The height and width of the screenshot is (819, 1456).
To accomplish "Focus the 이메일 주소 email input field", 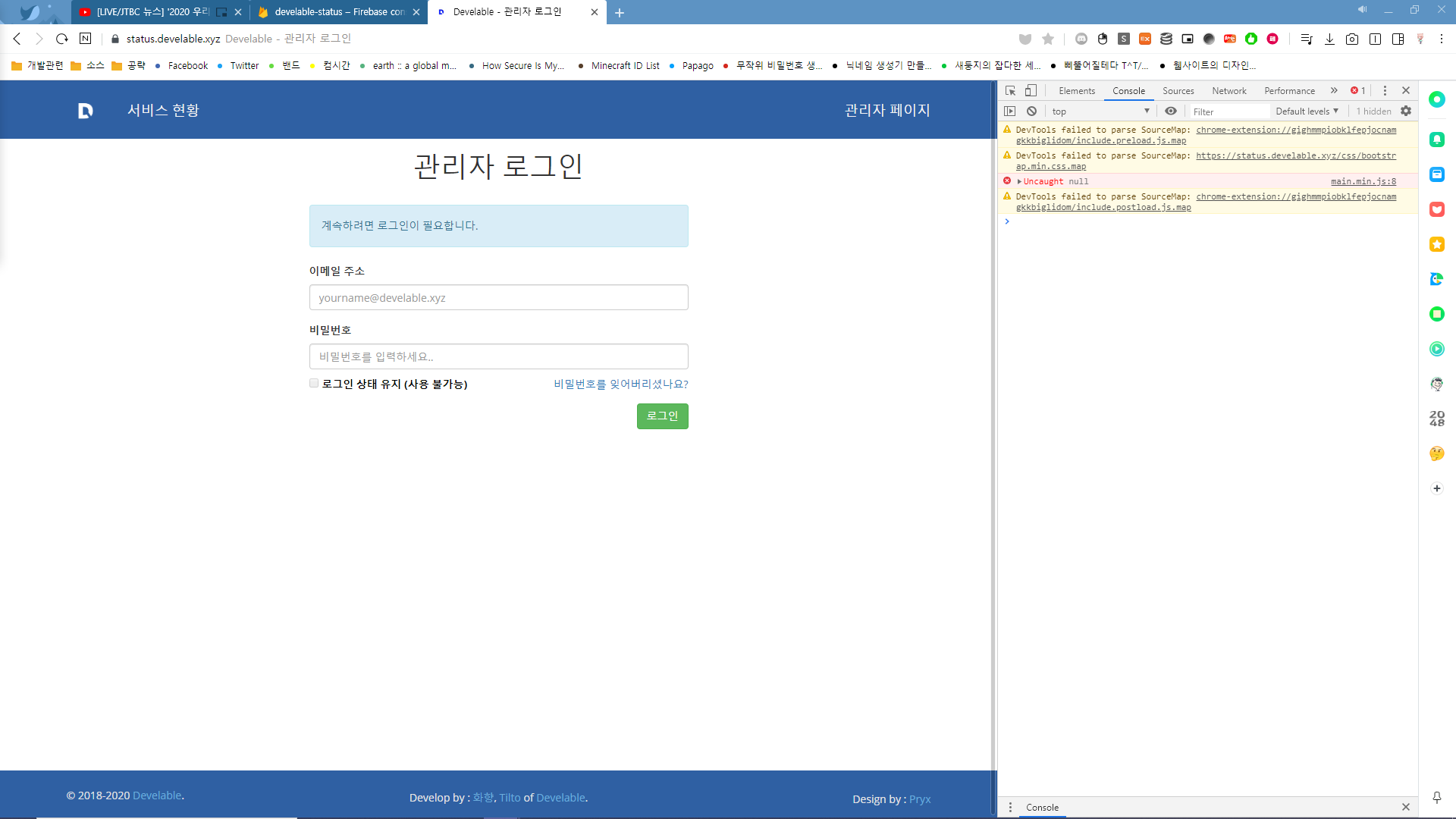I will pyautogui.click(x=498, y=297).
